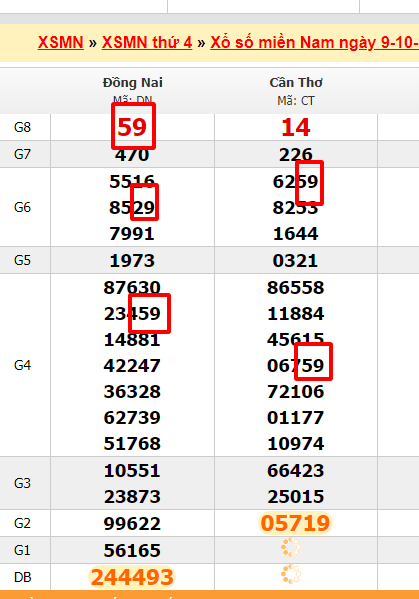
Task: Click Đồng Nai G4 number 23459
Action: click(x=132, y=314)
